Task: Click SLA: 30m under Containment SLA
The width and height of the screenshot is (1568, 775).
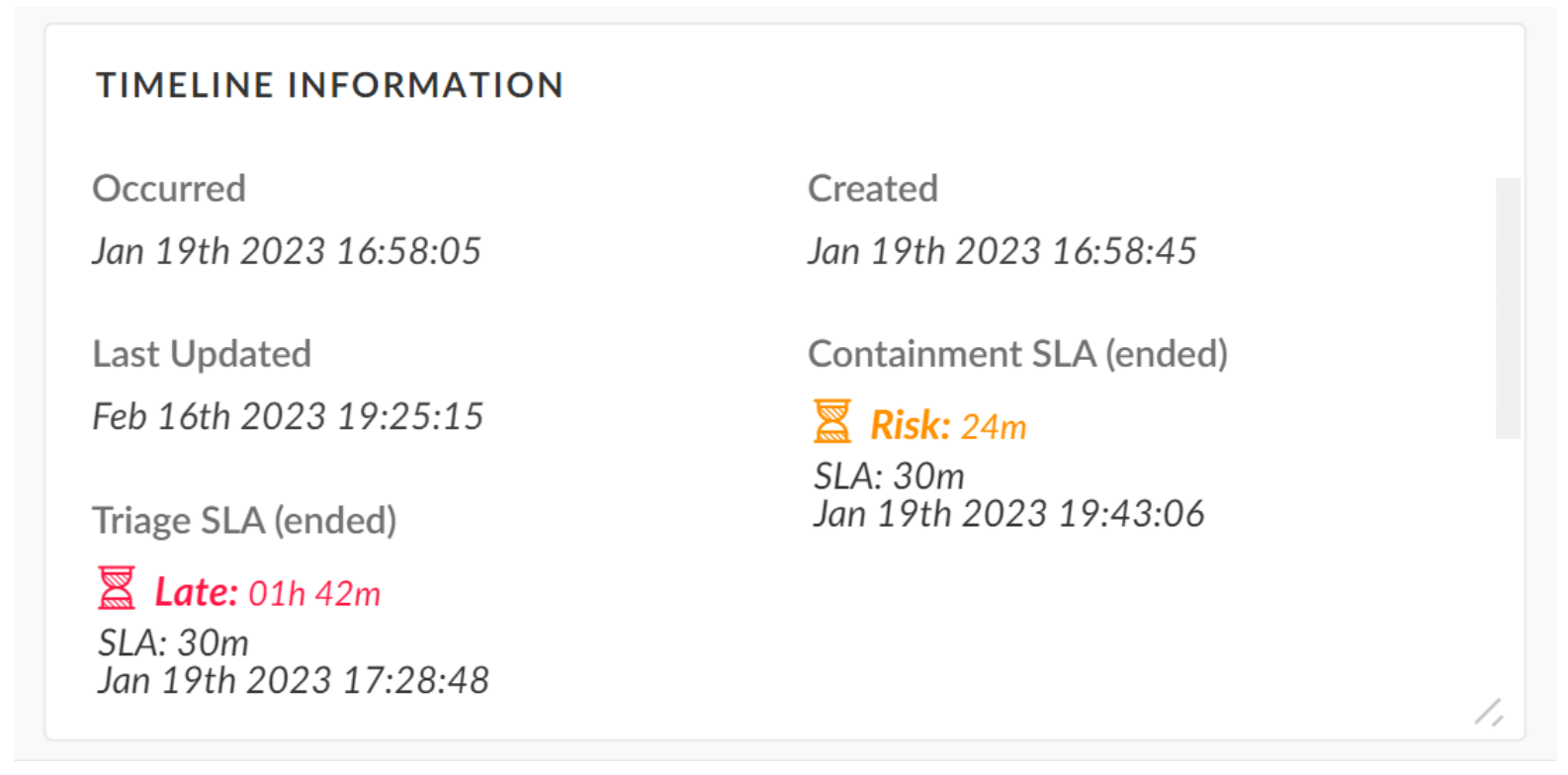Action: (889, 476)
